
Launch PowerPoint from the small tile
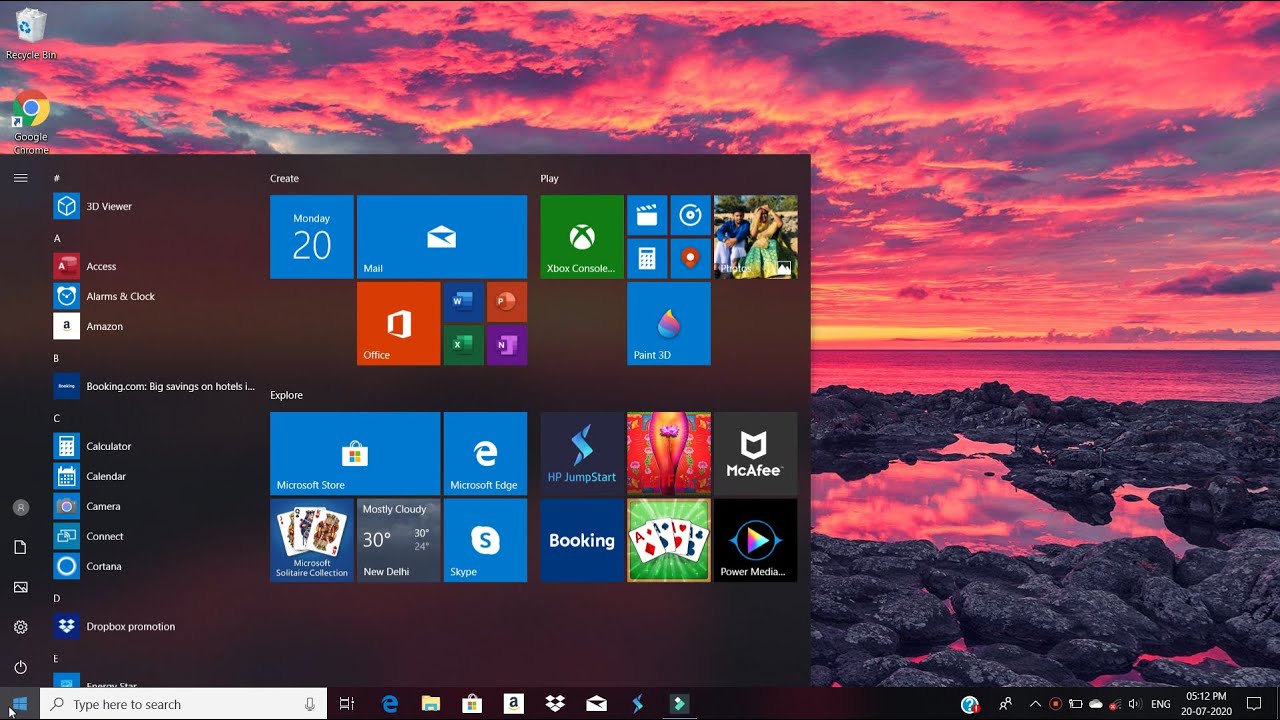point(507,301)
